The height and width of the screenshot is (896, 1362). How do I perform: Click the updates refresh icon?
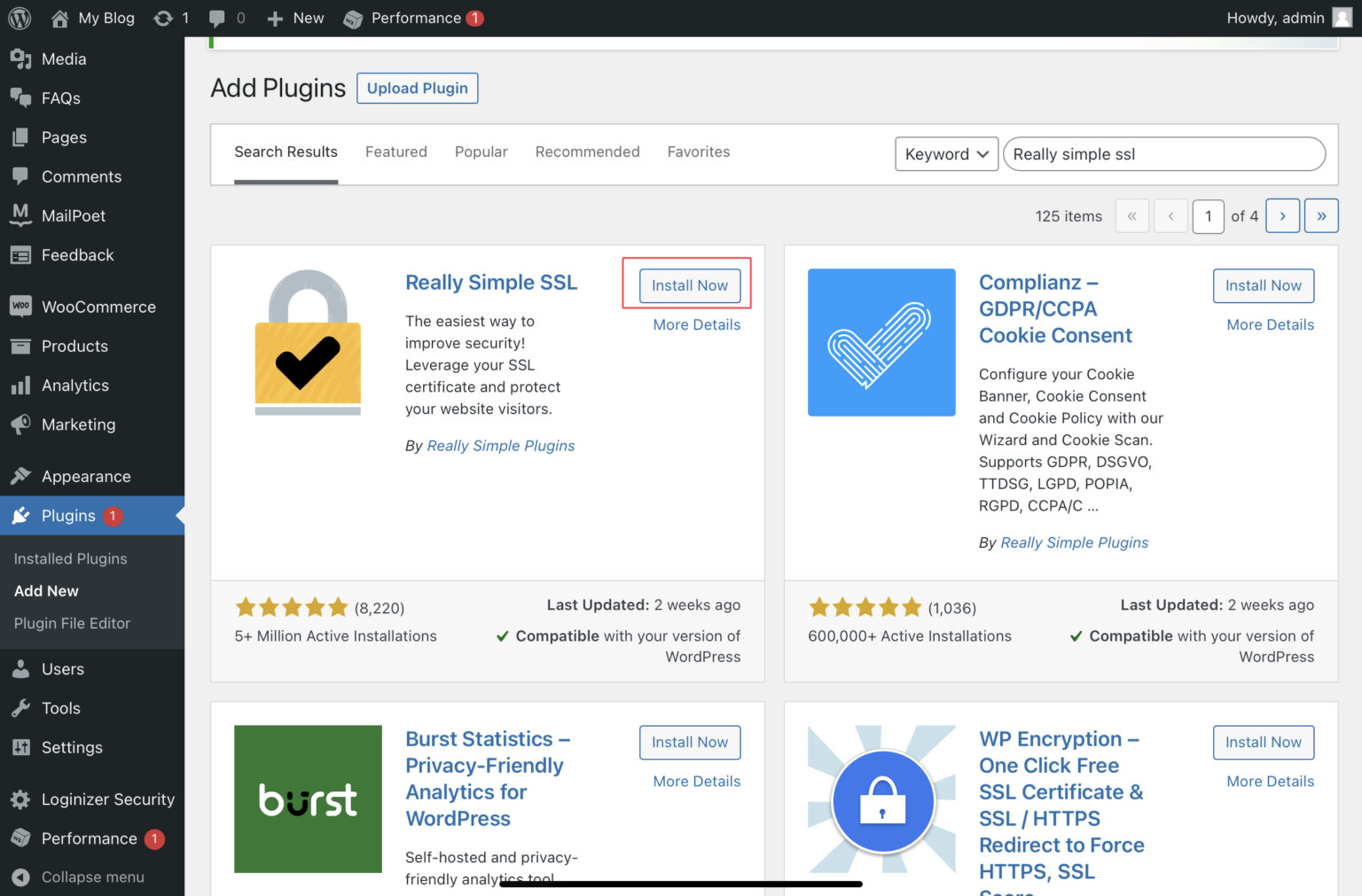163,18
